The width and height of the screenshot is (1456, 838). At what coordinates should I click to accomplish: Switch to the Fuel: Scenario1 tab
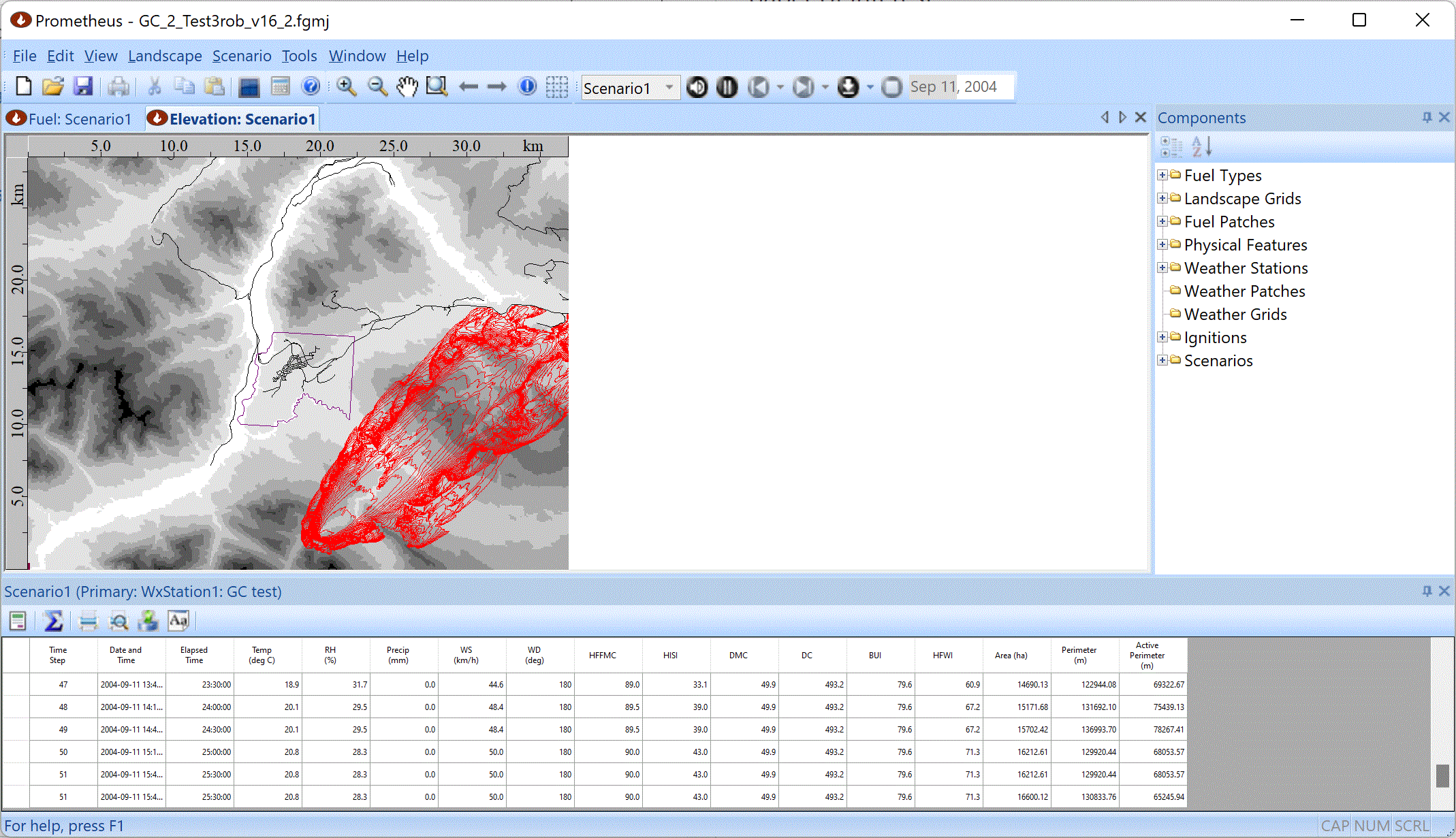[x=70, y=119]
